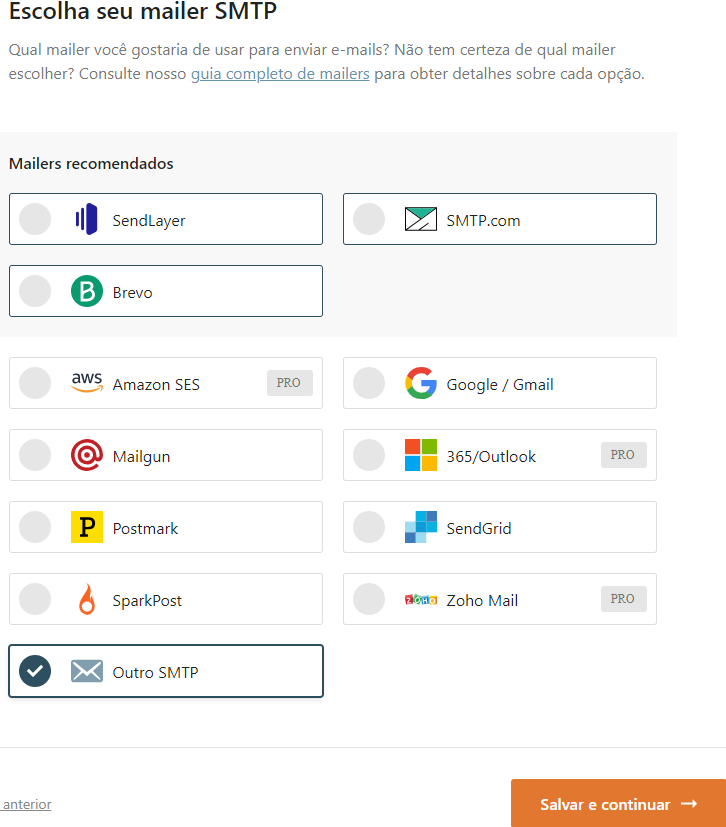
Task: Click the Amazon SES aws logo
Action: 87,383
